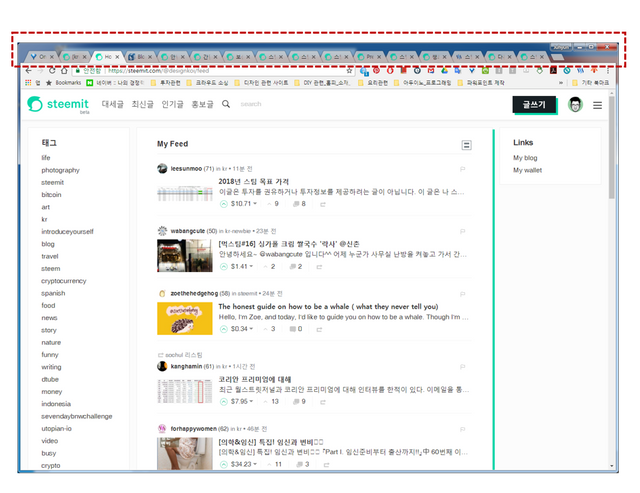Viewport: 640px width, 493px height.
Task: Flag the leesunmoo post
Action: [x=462, y=169]
